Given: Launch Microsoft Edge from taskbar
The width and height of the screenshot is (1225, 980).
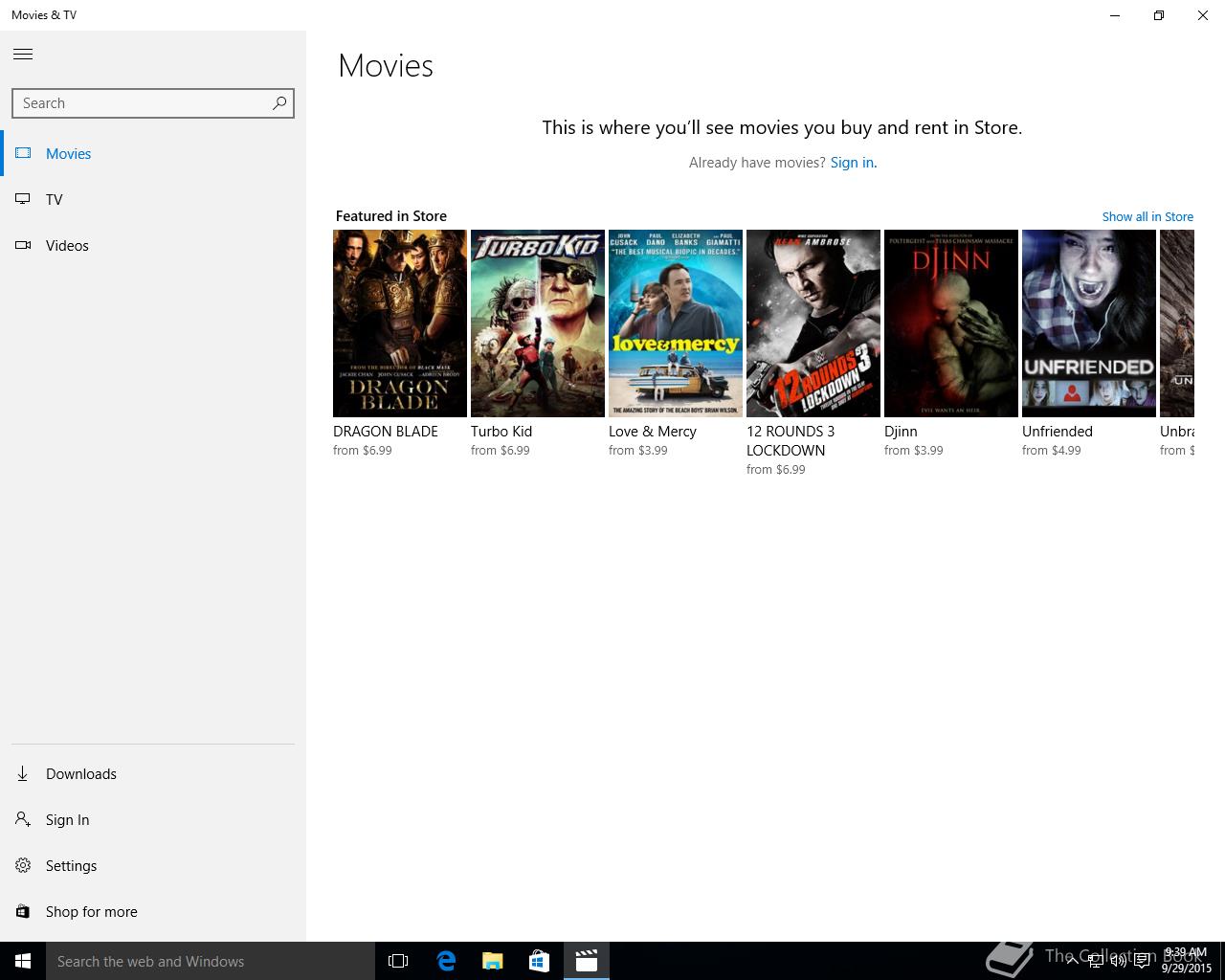Looking at the screenshot, I should coord(446,961).
